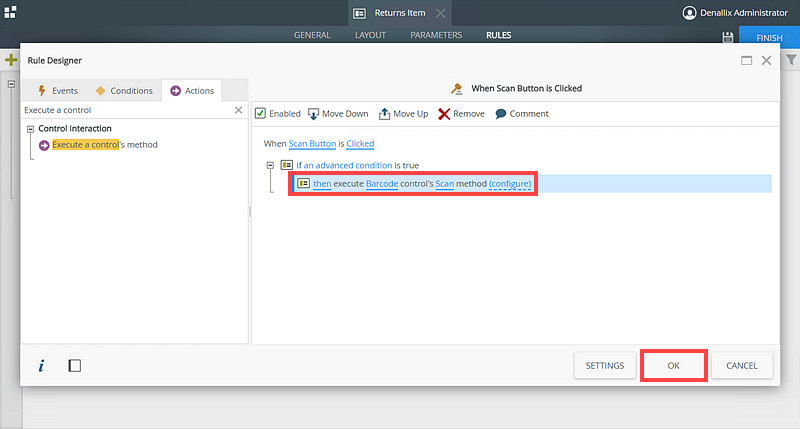Open the Conditions tab
This screenshot has width=800, height=429.
pyautogui.click(x=124, y=91)
